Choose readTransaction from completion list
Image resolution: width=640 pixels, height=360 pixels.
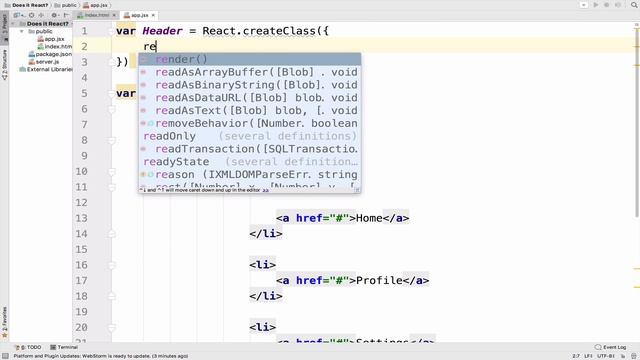tap(249, 149)
